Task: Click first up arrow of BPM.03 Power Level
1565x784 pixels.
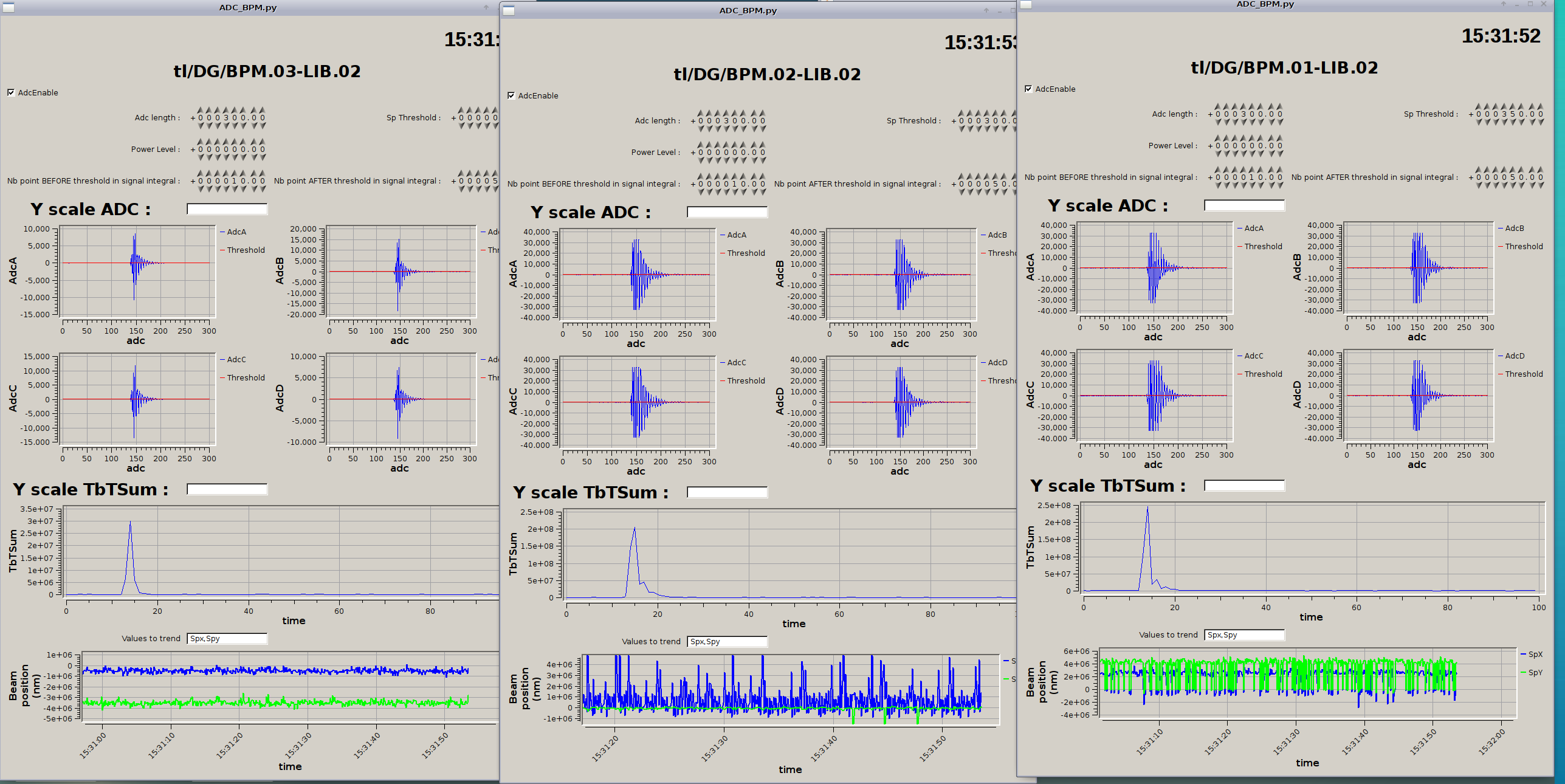Action: coord(200,142)
